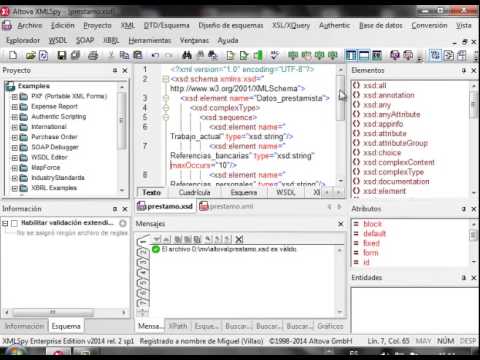Viewport: 480px width, 360px height.
Task: Expand the WSDL Editor folder
Action: 14,158
